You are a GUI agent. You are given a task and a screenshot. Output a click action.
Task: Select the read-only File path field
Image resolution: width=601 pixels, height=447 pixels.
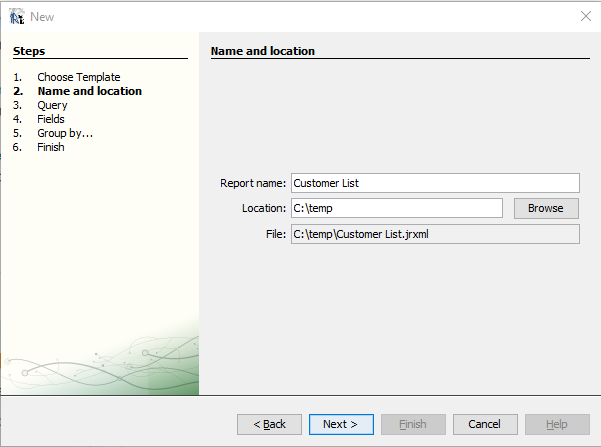coord(435,234)
